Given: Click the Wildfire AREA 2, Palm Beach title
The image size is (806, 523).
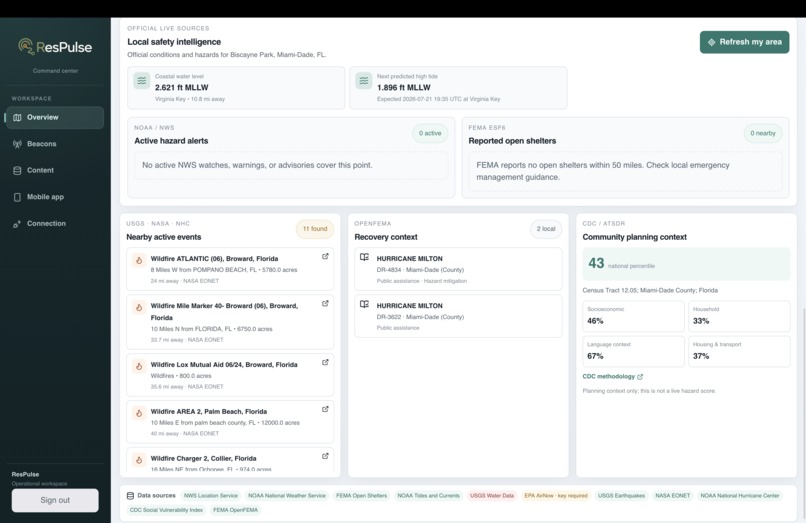Looking at the screenshot, I should pos(209,411).
